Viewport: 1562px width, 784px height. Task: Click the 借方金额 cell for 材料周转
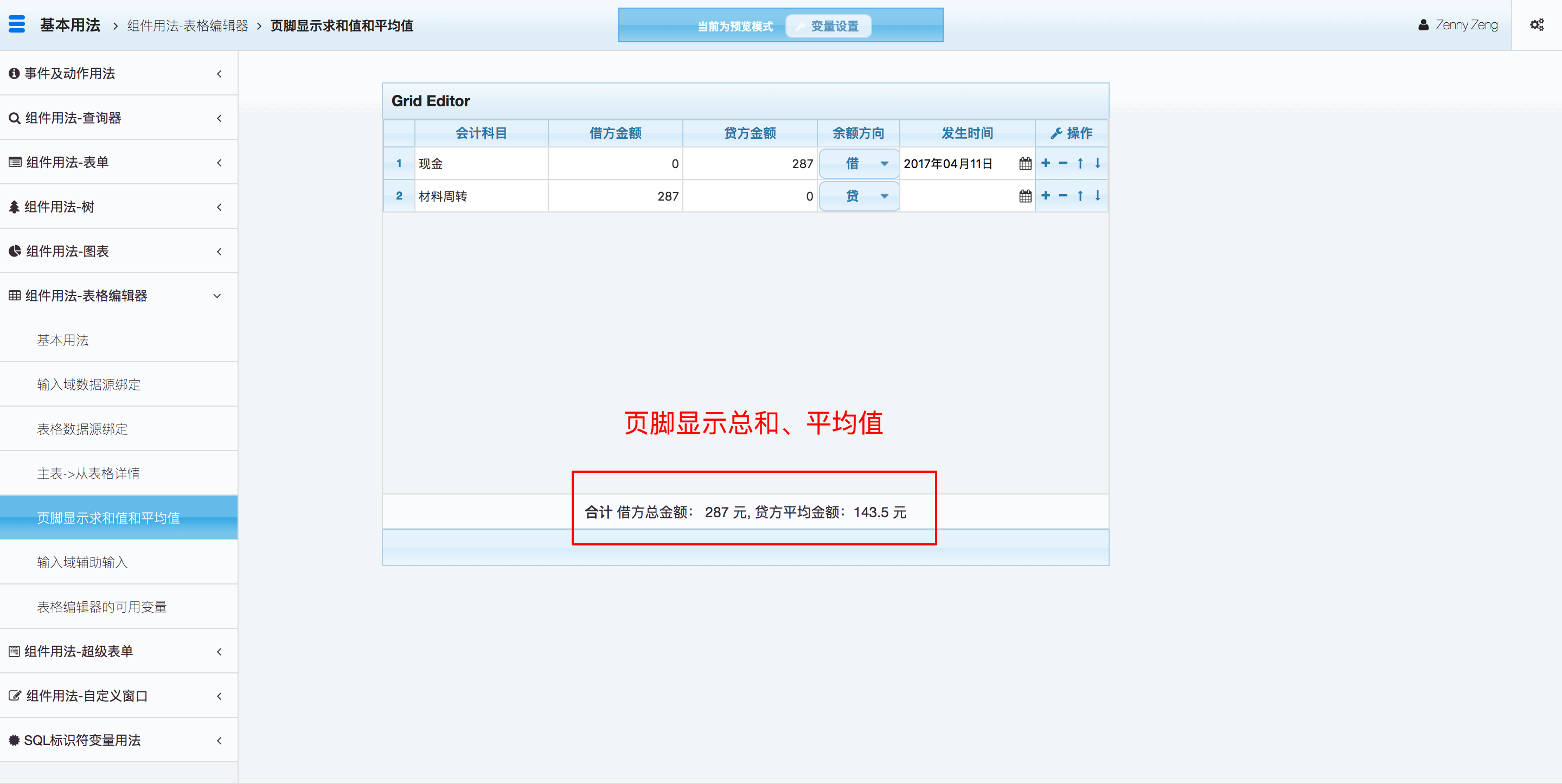(615, 196)
